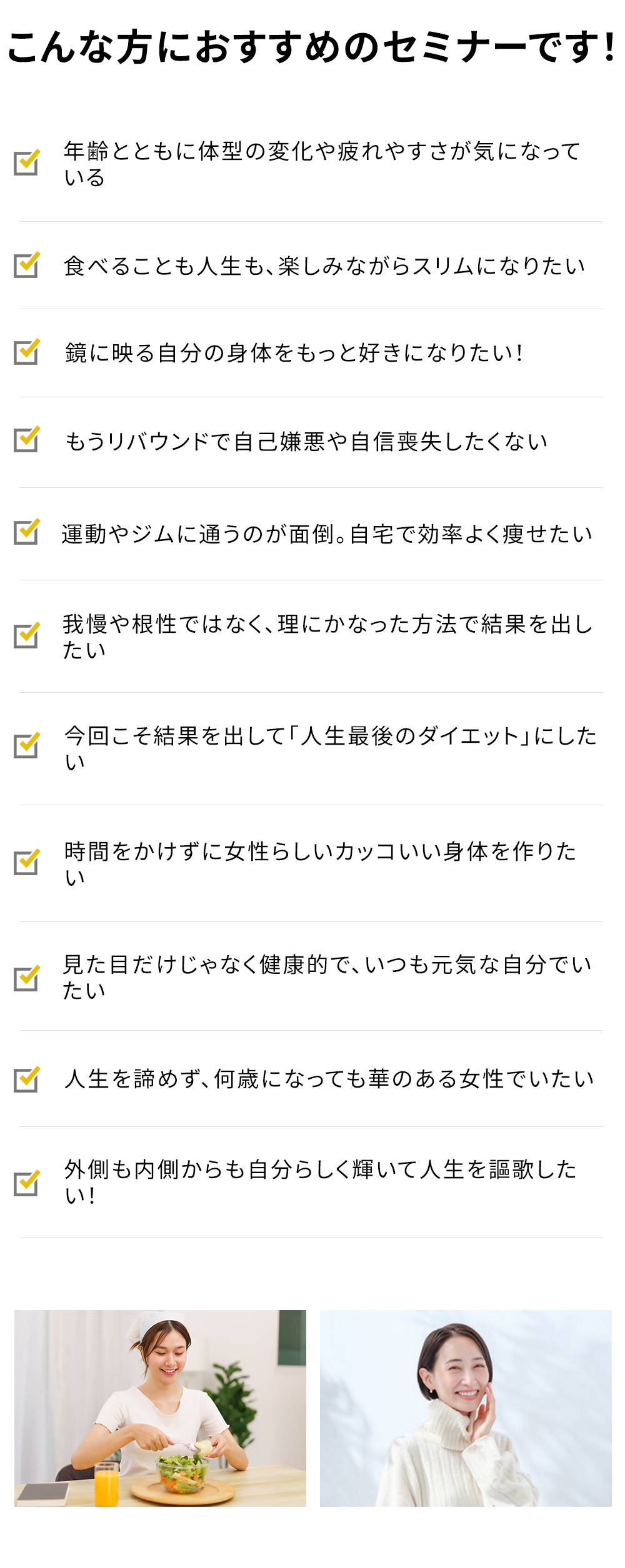
Task: Click the heading こんな方におすすめのセミナーです!
Action: 312,47
